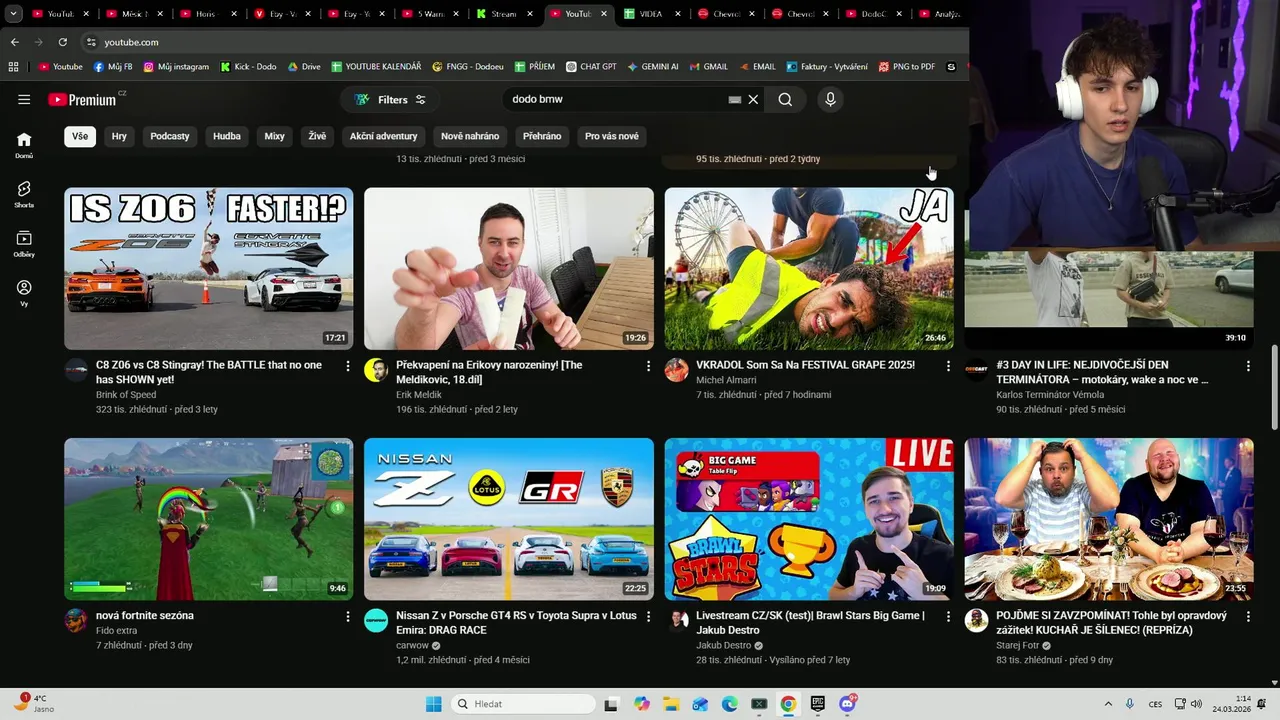Image resolution: width=1280 pixels, height=720 pixels.
Task: Open Michel Almarri channel avatar
Action: coord(676,370)
